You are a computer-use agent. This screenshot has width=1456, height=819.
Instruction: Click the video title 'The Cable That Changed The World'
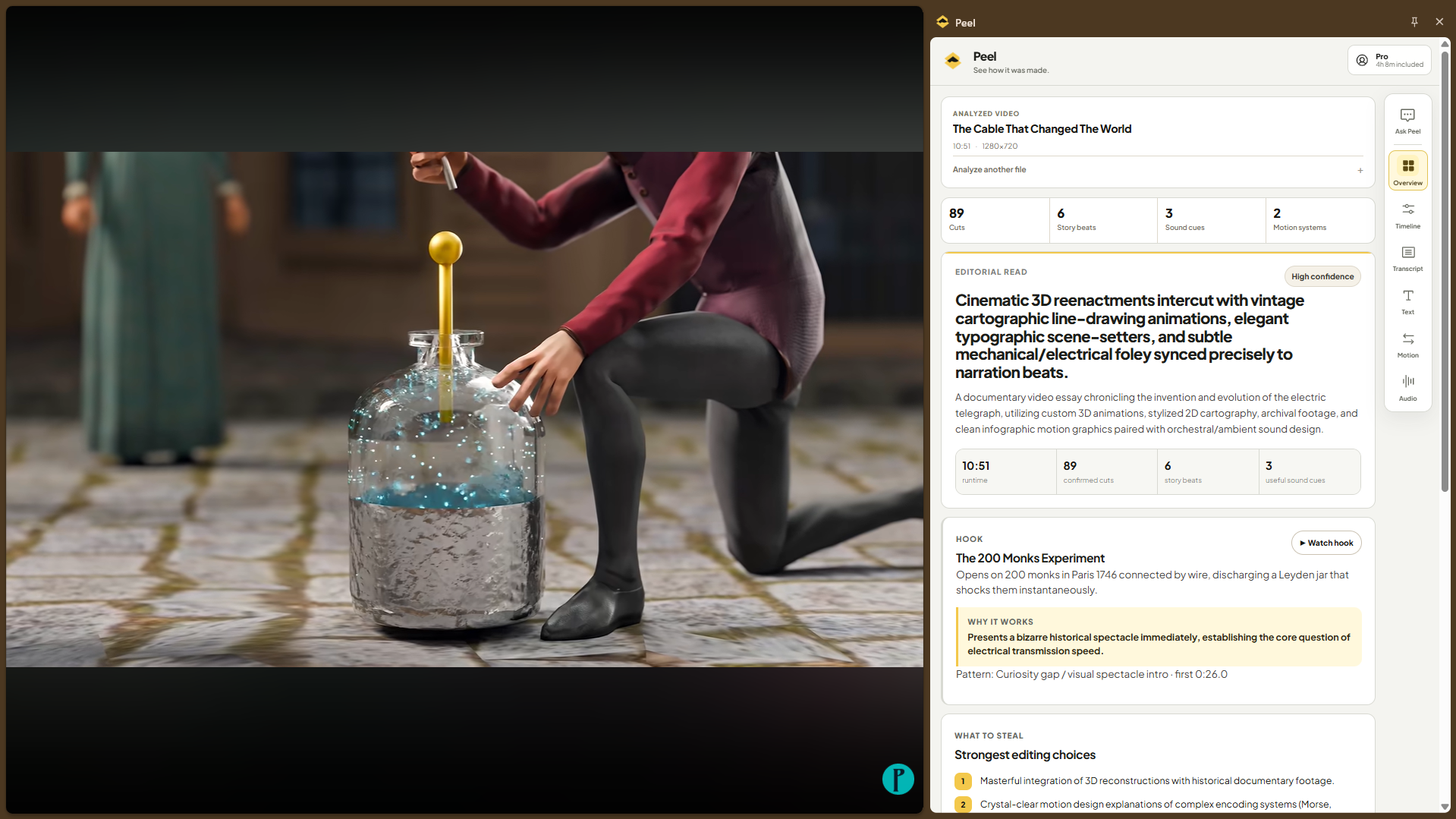point(1042,129)
